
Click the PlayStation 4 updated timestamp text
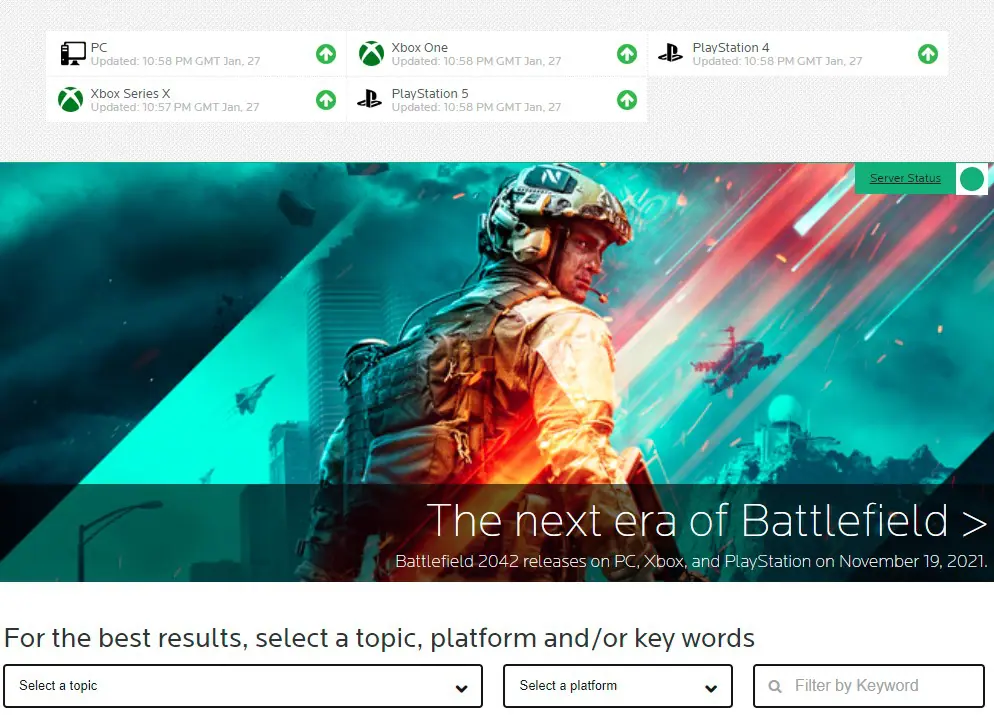pos(778,61)
